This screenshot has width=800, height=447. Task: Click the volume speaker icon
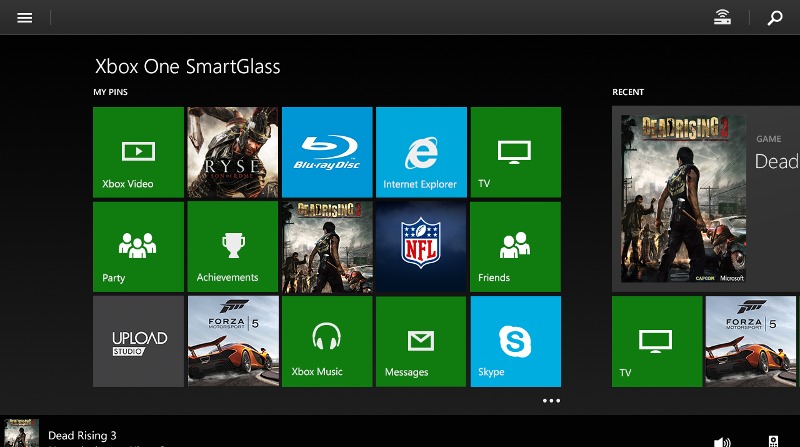point(722,442)
